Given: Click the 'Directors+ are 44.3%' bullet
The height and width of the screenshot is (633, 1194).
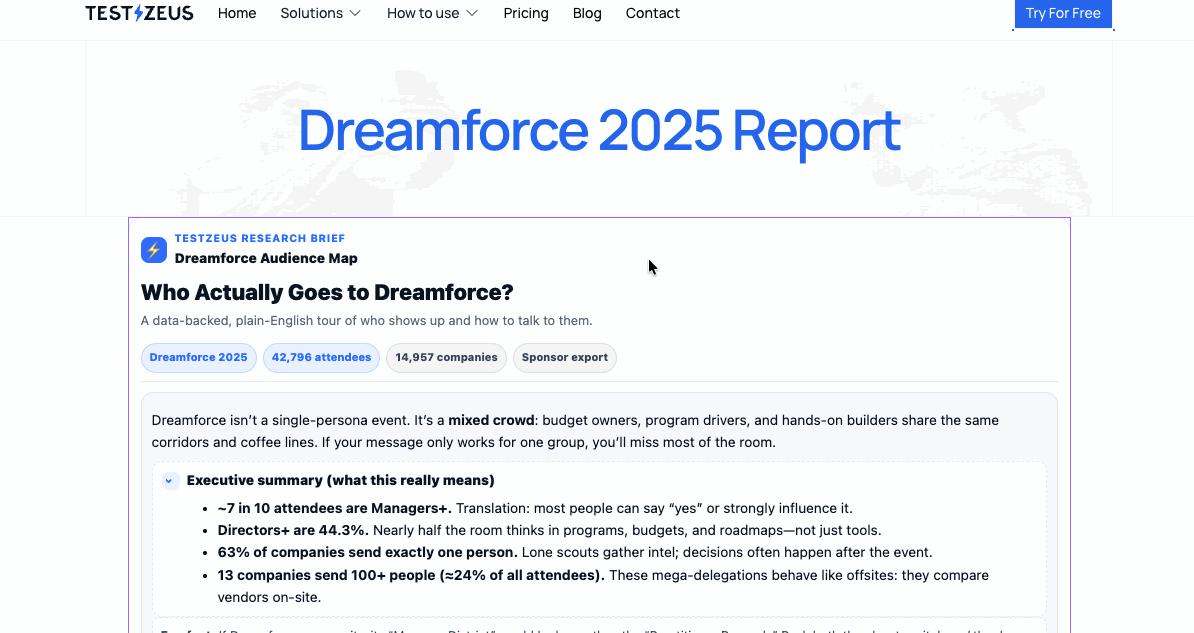Looking at the screenshot, I should (549, 530).
